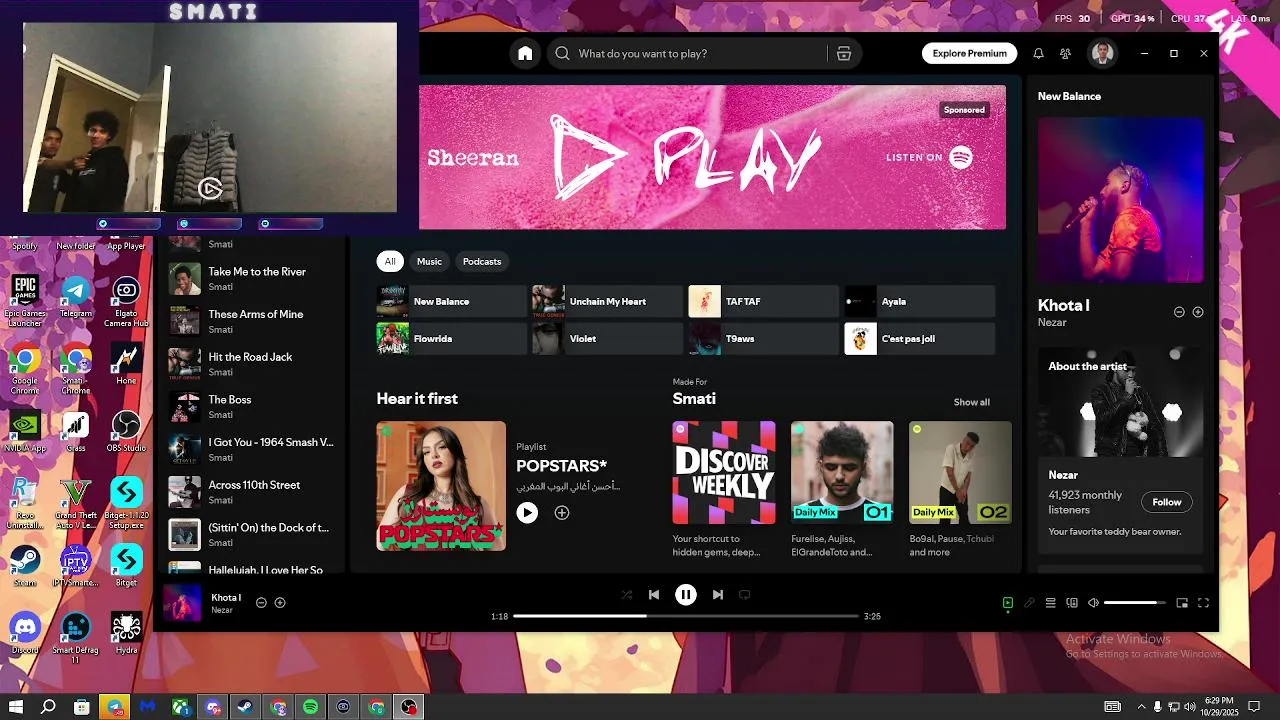Toggle shuffle in player bar

coord(627,594)
